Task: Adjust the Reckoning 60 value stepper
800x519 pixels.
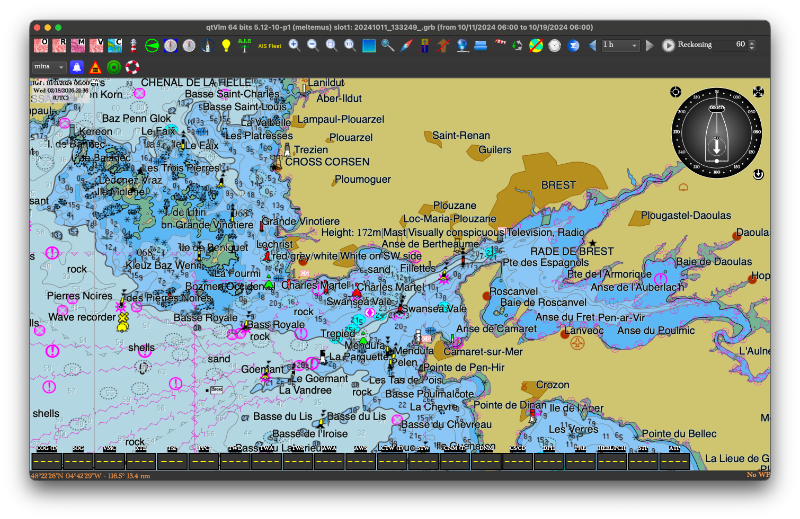Action: click(752, 45)
